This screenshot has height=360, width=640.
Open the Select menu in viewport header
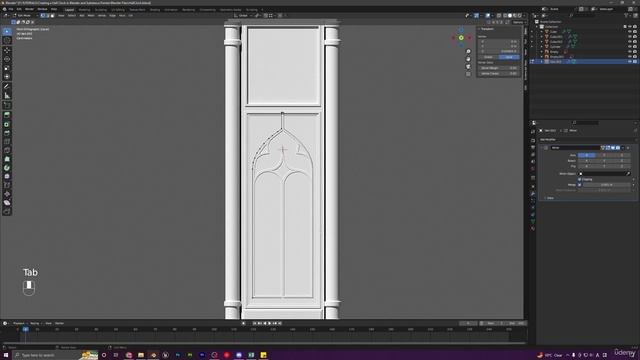tap(72, 16)
